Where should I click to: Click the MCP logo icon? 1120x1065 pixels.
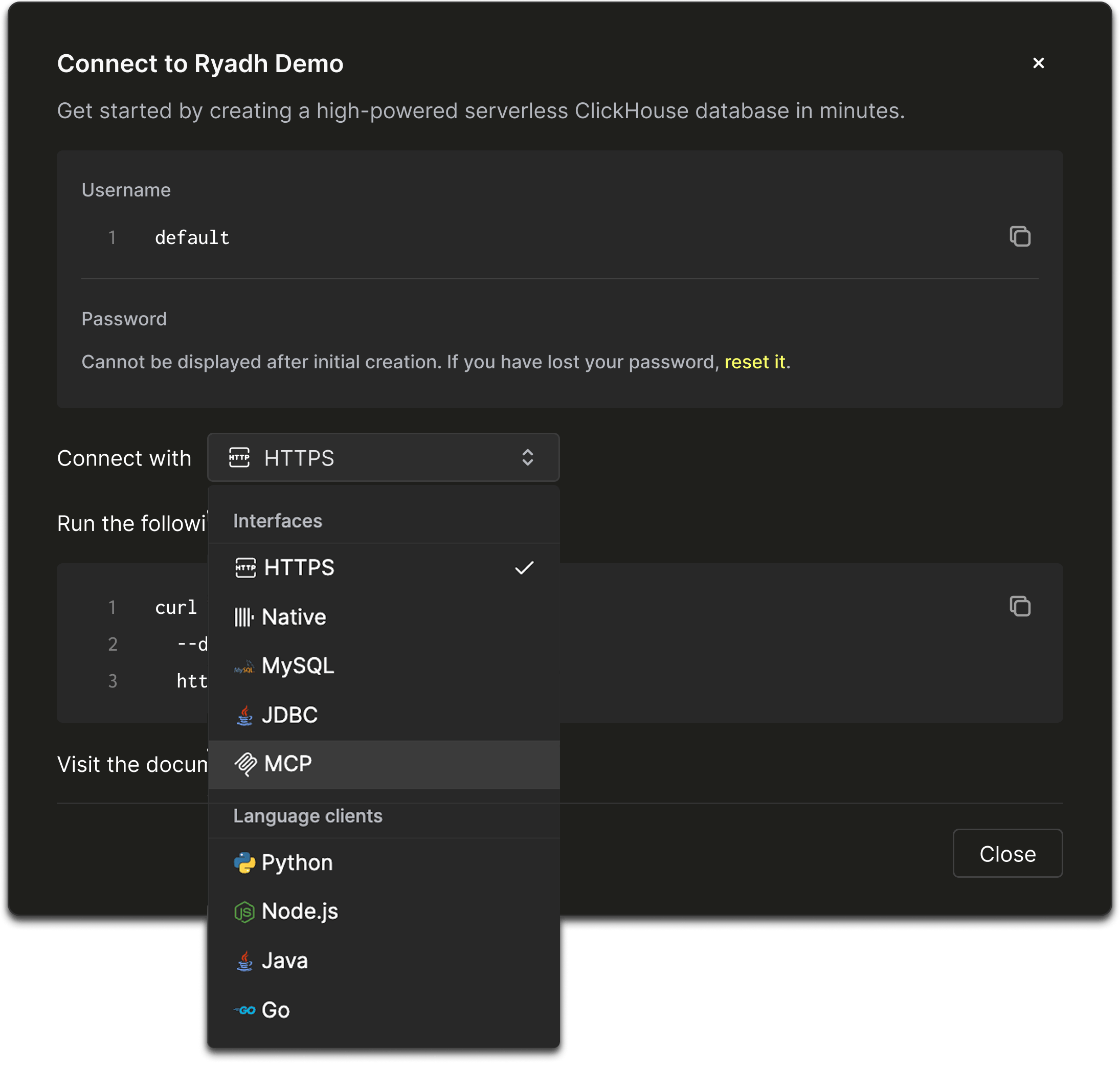coord(245,764)
